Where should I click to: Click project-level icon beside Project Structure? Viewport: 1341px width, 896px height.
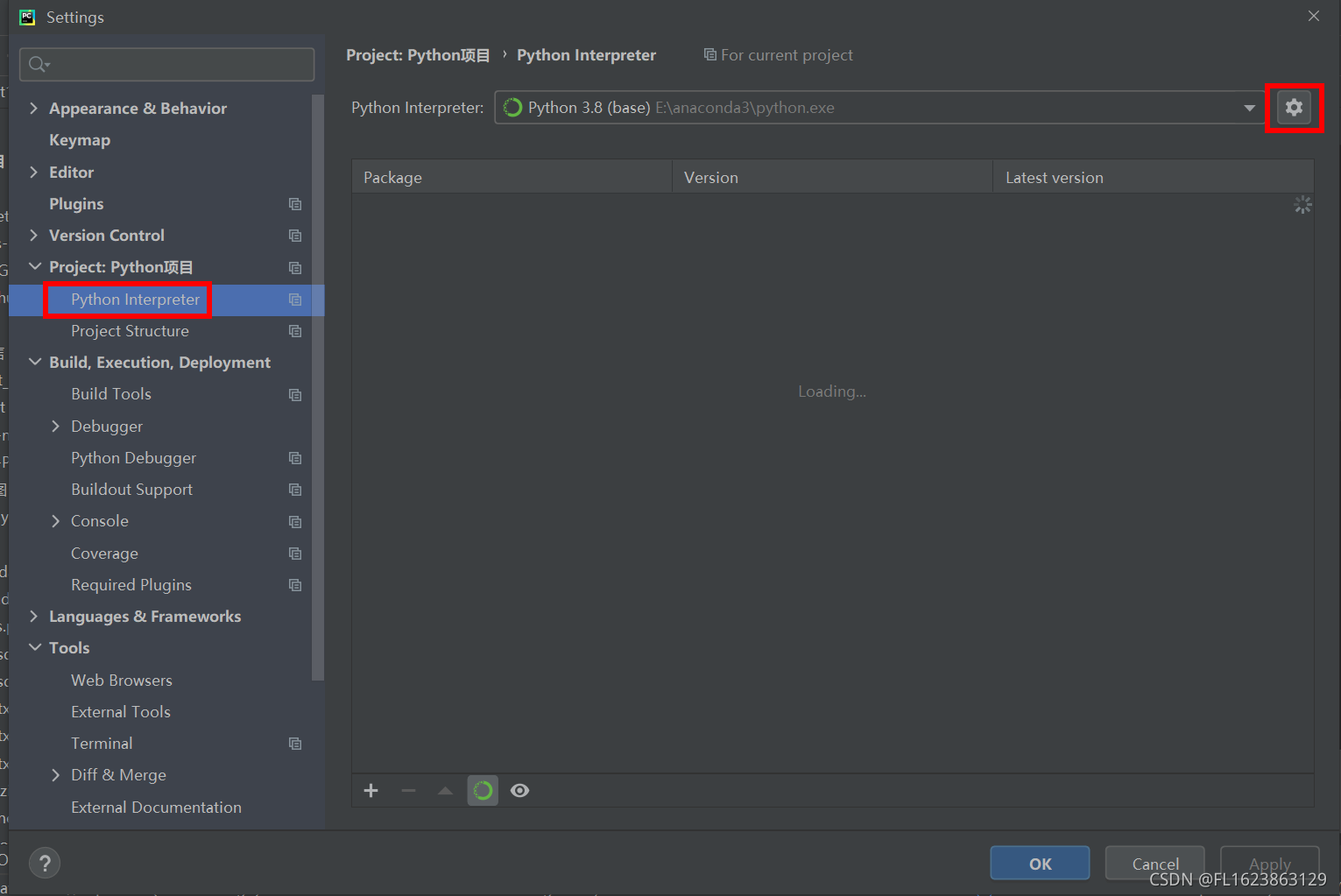295,331
